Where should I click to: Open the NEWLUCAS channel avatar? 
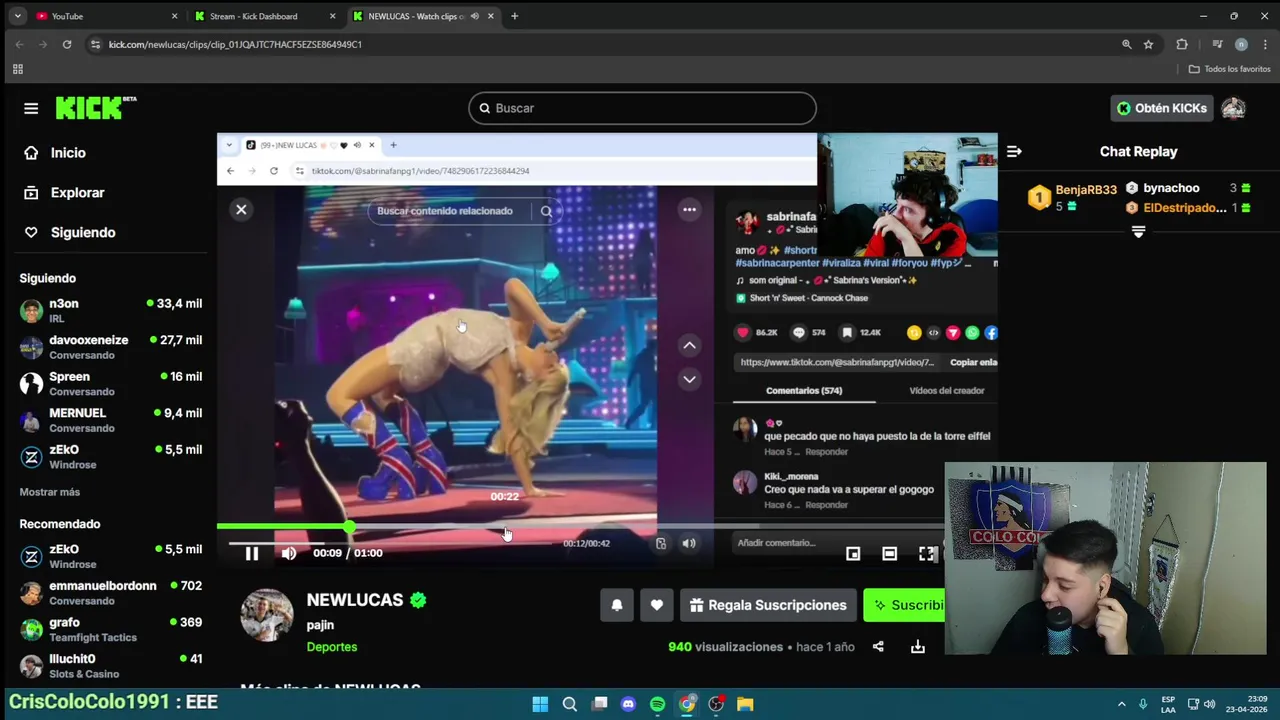click(x=267, y=615)
